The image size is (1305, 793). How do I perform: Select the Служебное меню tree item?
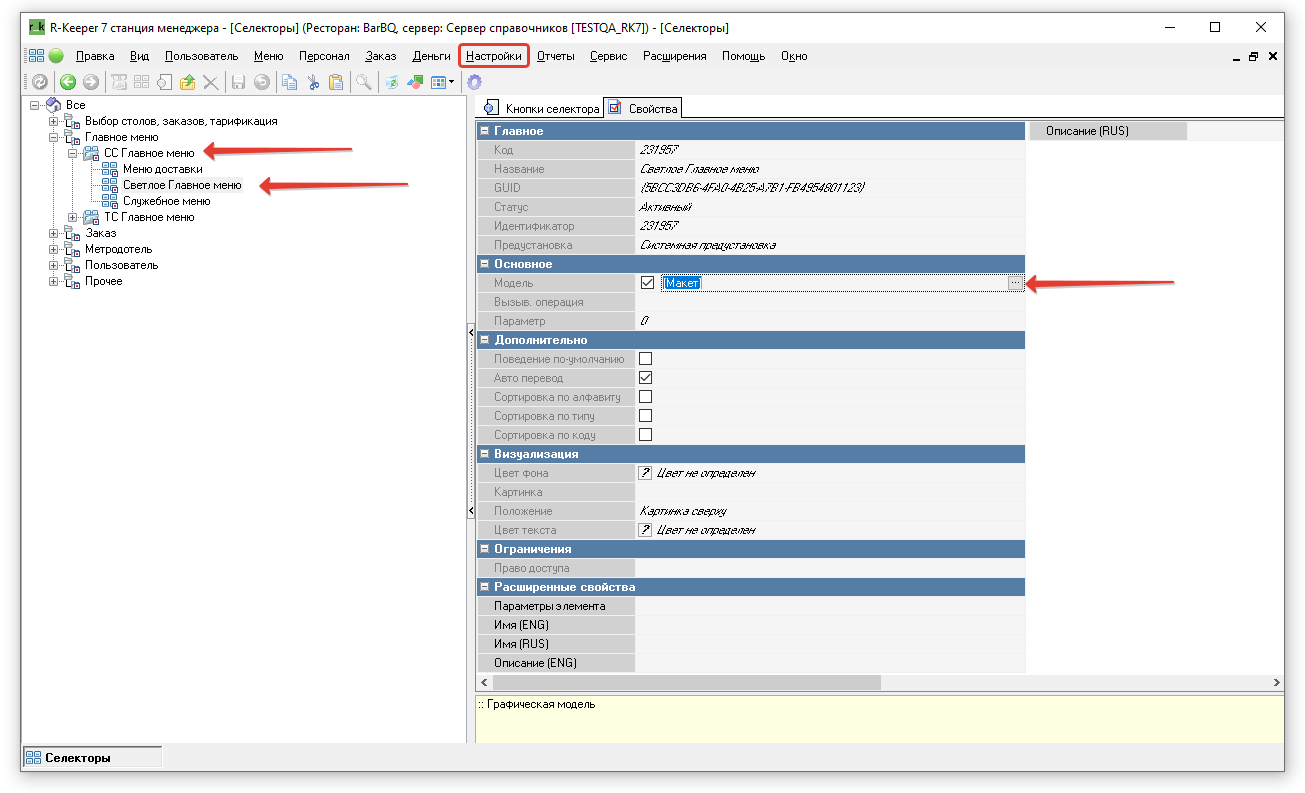(x=166, y=201)
